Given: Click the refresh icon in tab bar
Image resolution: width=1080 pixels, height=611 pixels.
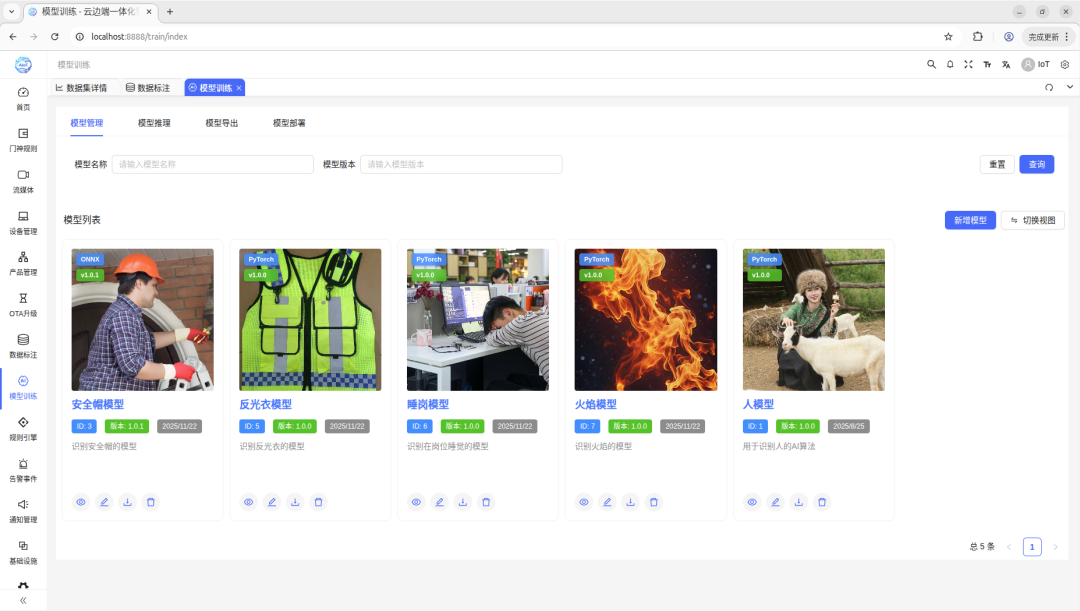Looking at the screenshot, I should (x=1049, y=88).
